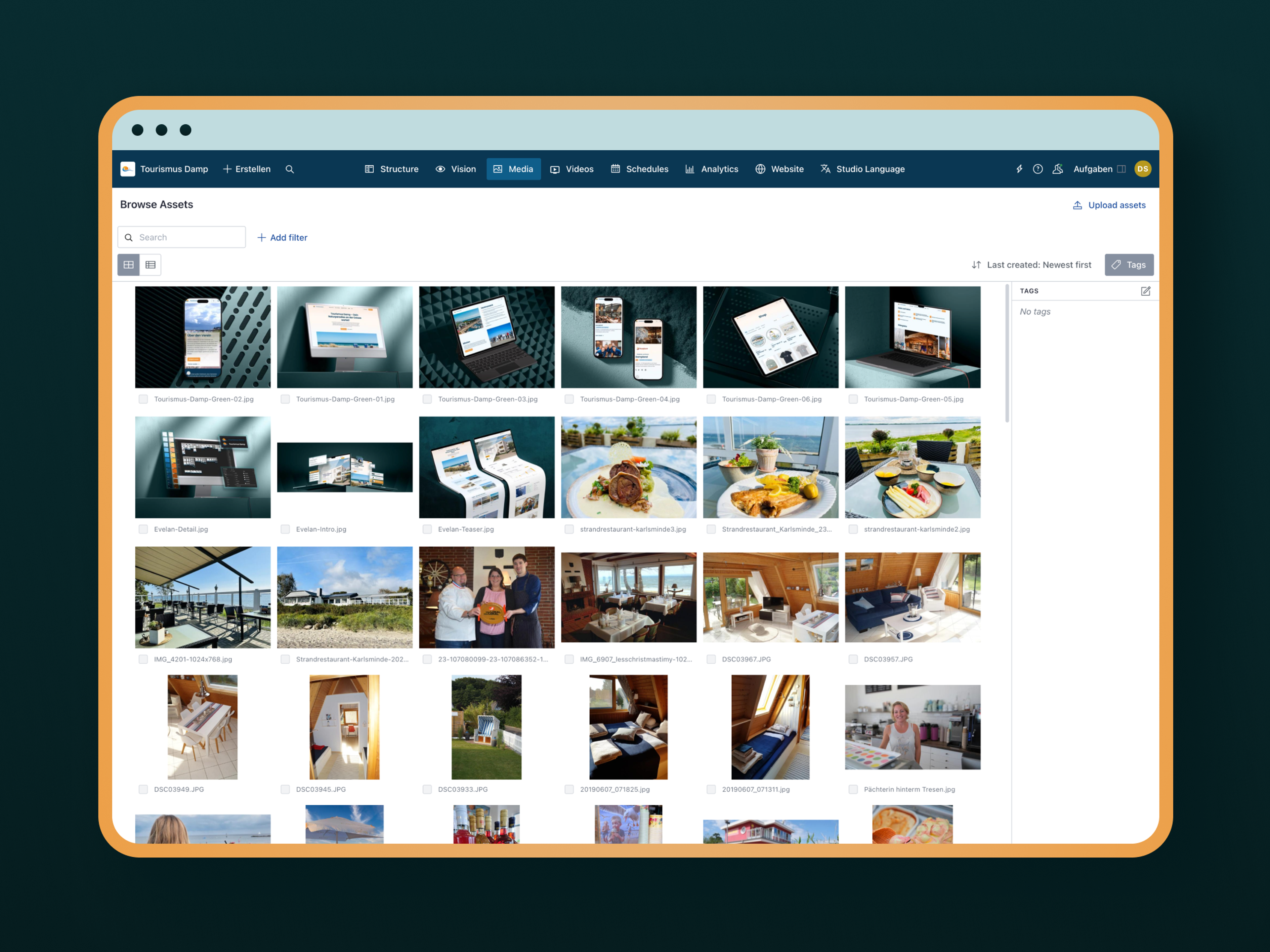The height and width of the screenshot is (952, 1270).
Task: Click the lightning bolt icon
Action: pos(1019,169)
